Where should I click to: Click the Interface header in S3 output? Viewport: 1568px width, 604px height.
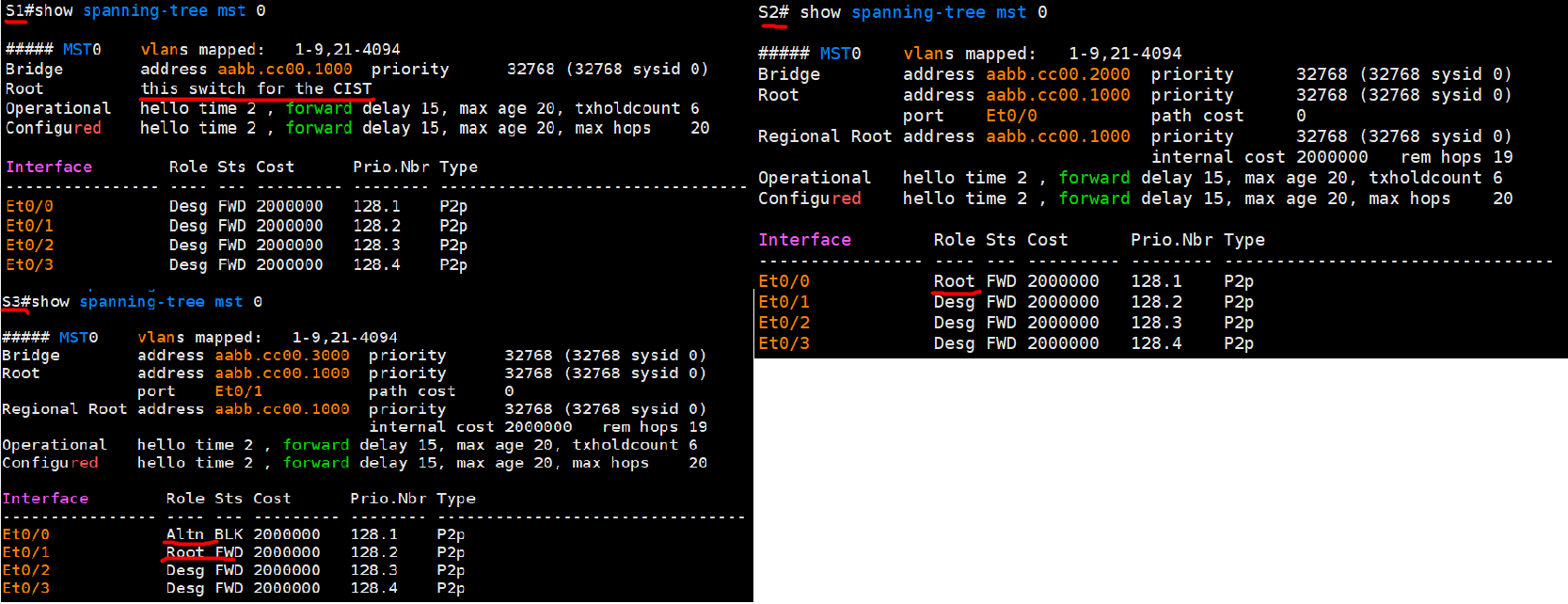click(45, 498)
